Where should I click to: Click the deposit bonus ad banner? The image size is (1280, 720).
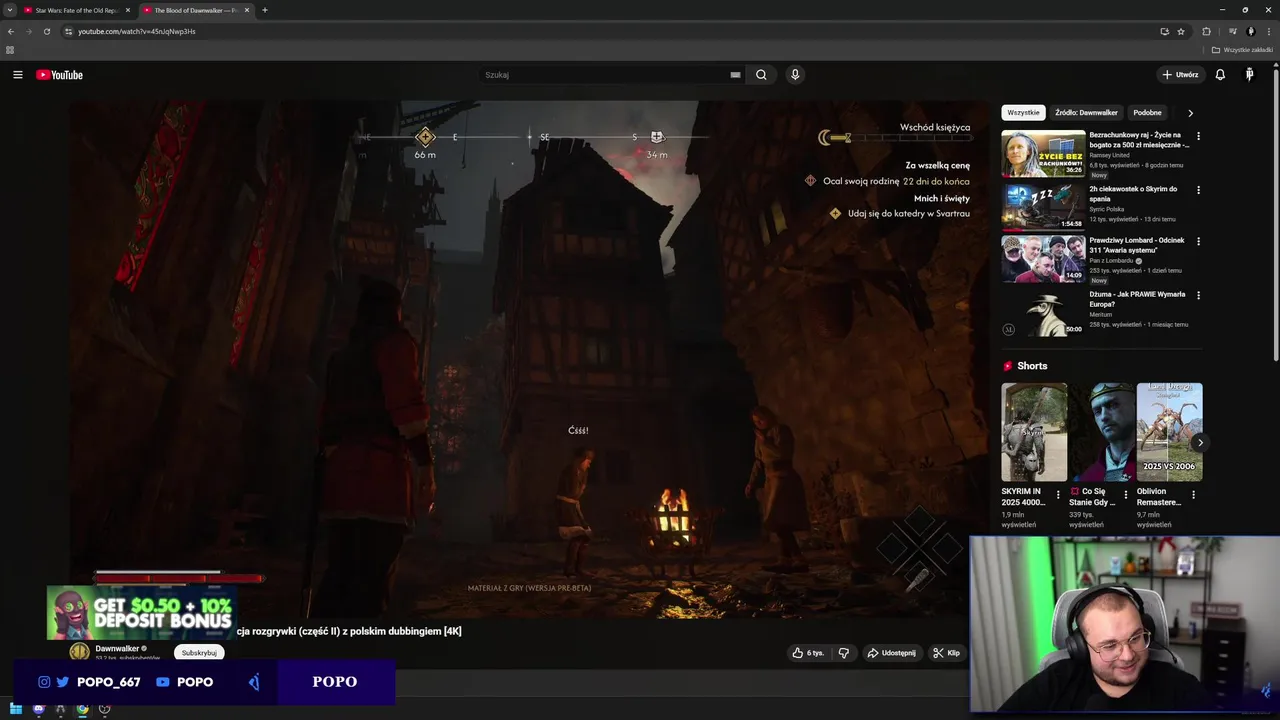(x=141, y=612)
